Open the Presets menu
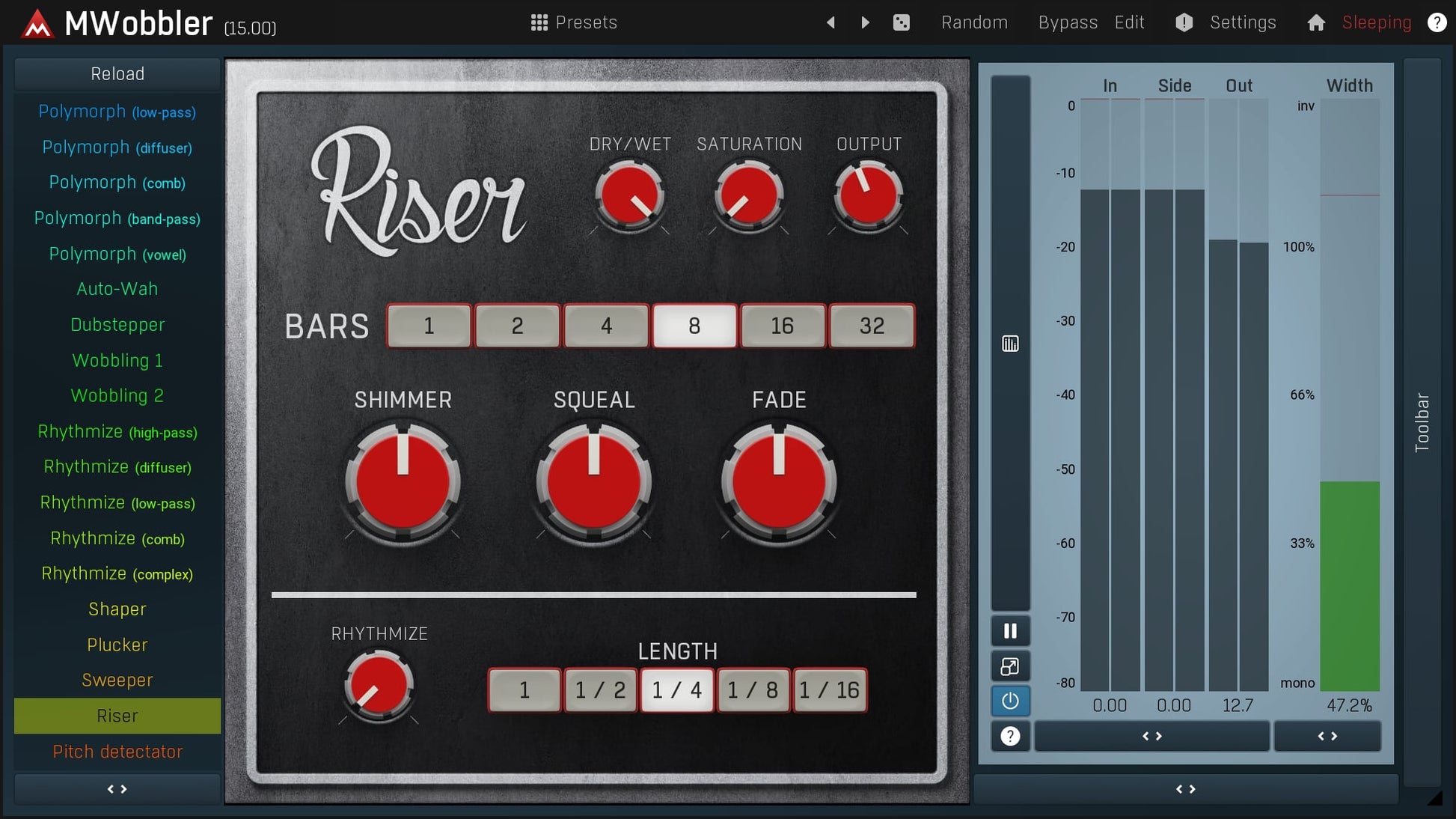The image size is (1456, 819). click(x=574, y=22)
